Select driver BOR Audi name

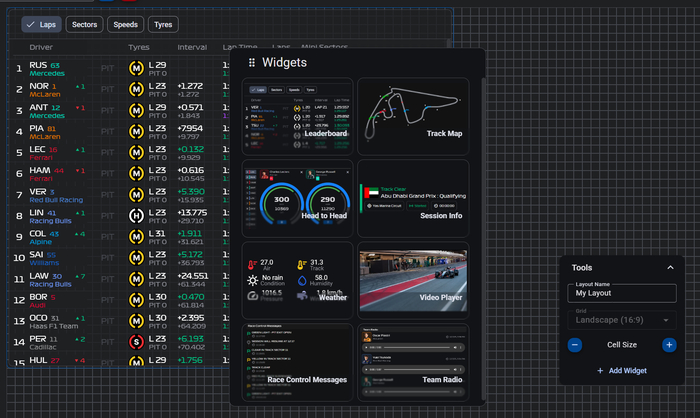pyautogui.click(x=42, y=300)
